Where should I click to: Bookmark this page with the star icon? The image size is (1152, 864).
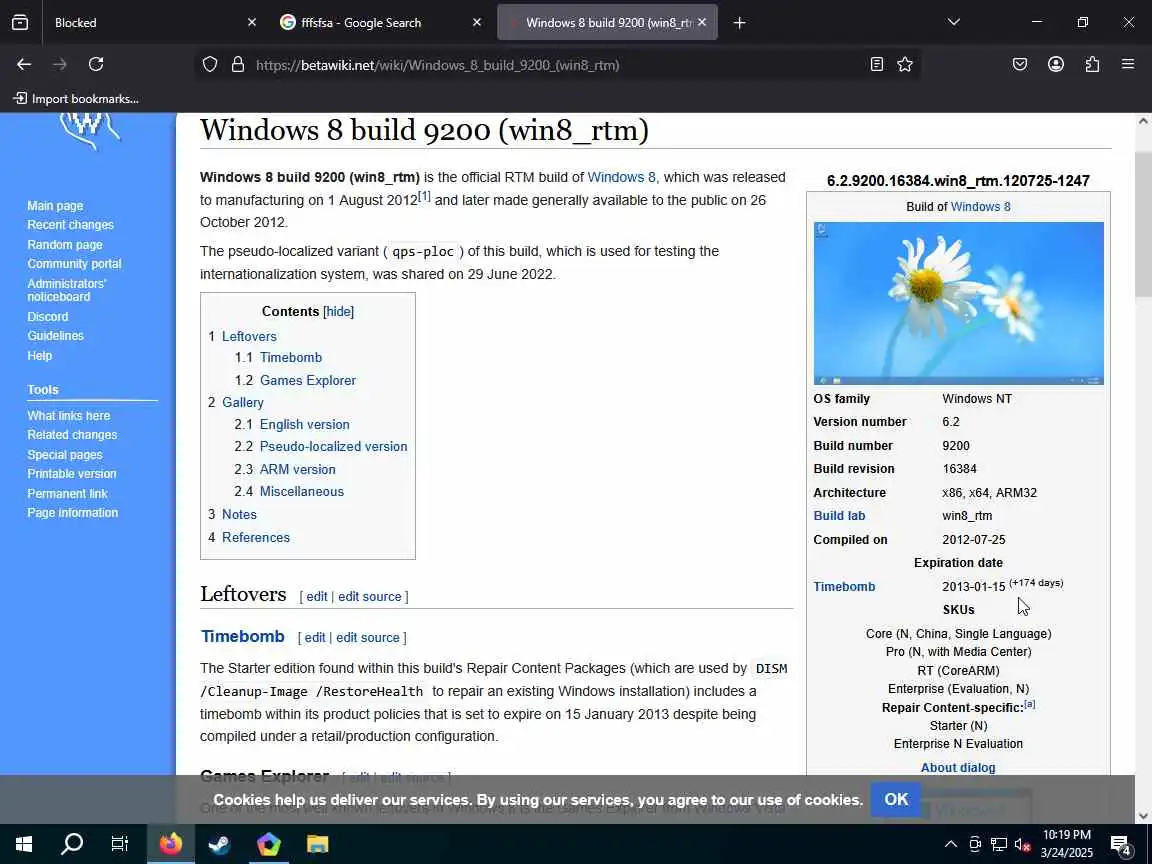point(905,65)
